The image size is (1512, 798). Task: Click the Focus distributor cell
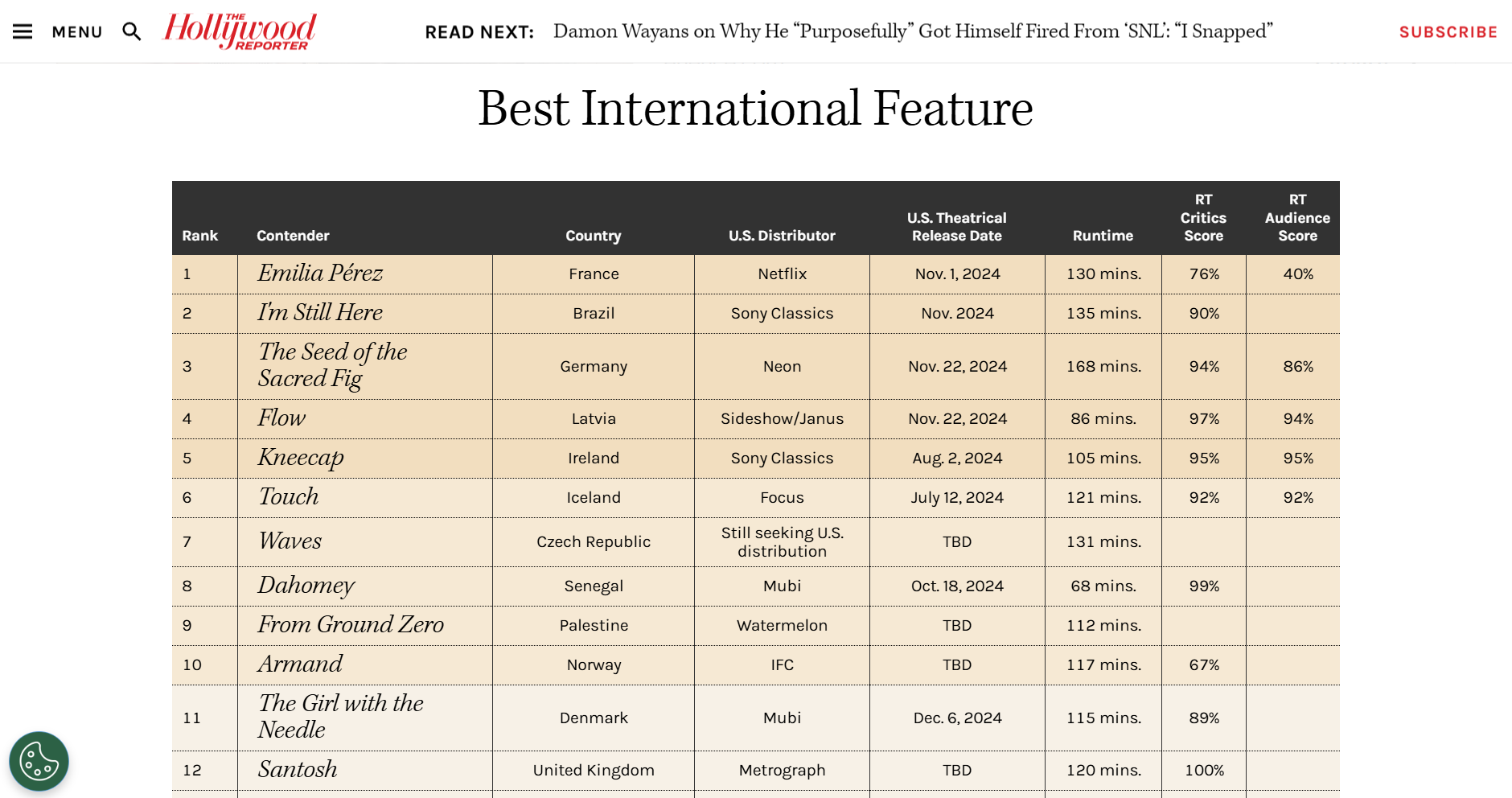coord(782,498)
